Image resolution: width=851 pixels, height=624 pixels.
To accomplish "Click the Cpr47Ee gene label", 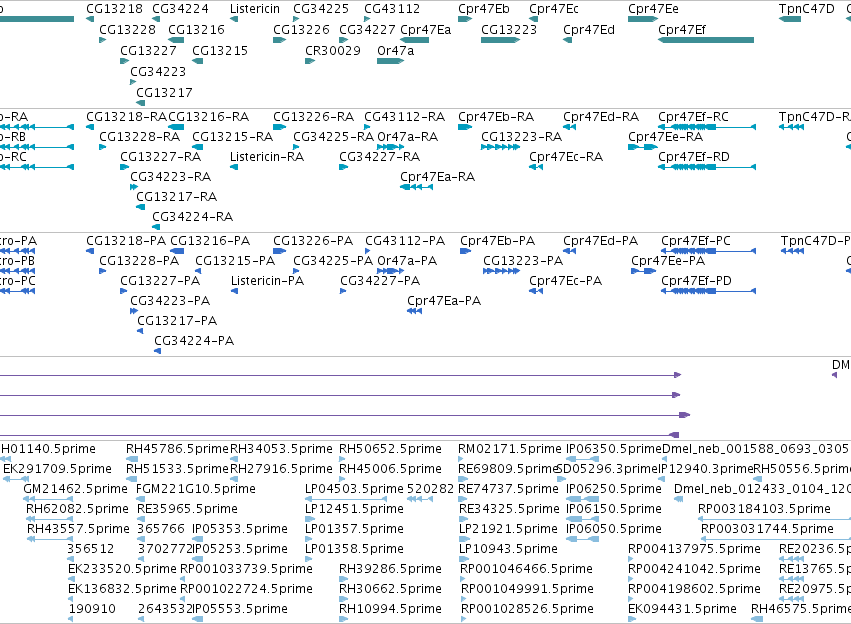I will pyautogui.click(x=653, y=9).
